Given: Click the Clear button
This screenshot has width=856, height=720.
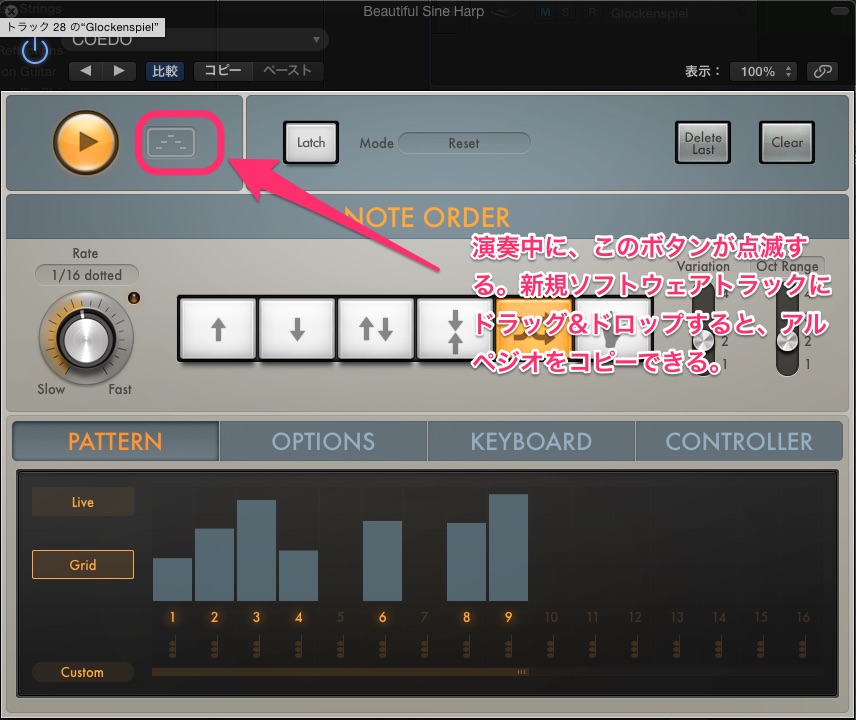Looking at the screenshot, I should 787,143.
